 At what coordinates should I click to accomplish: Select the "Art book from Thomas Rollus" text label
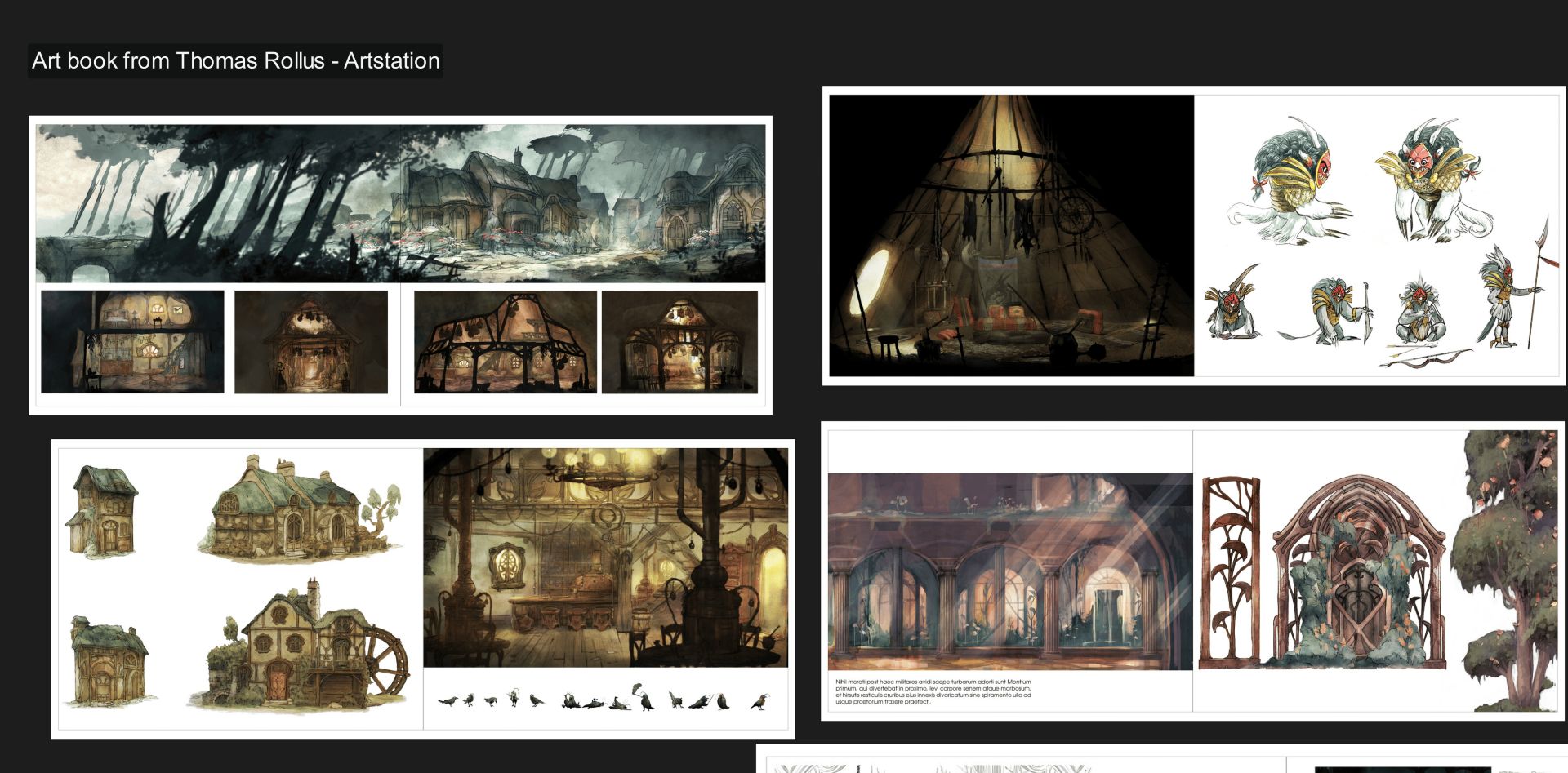point(235,61)
